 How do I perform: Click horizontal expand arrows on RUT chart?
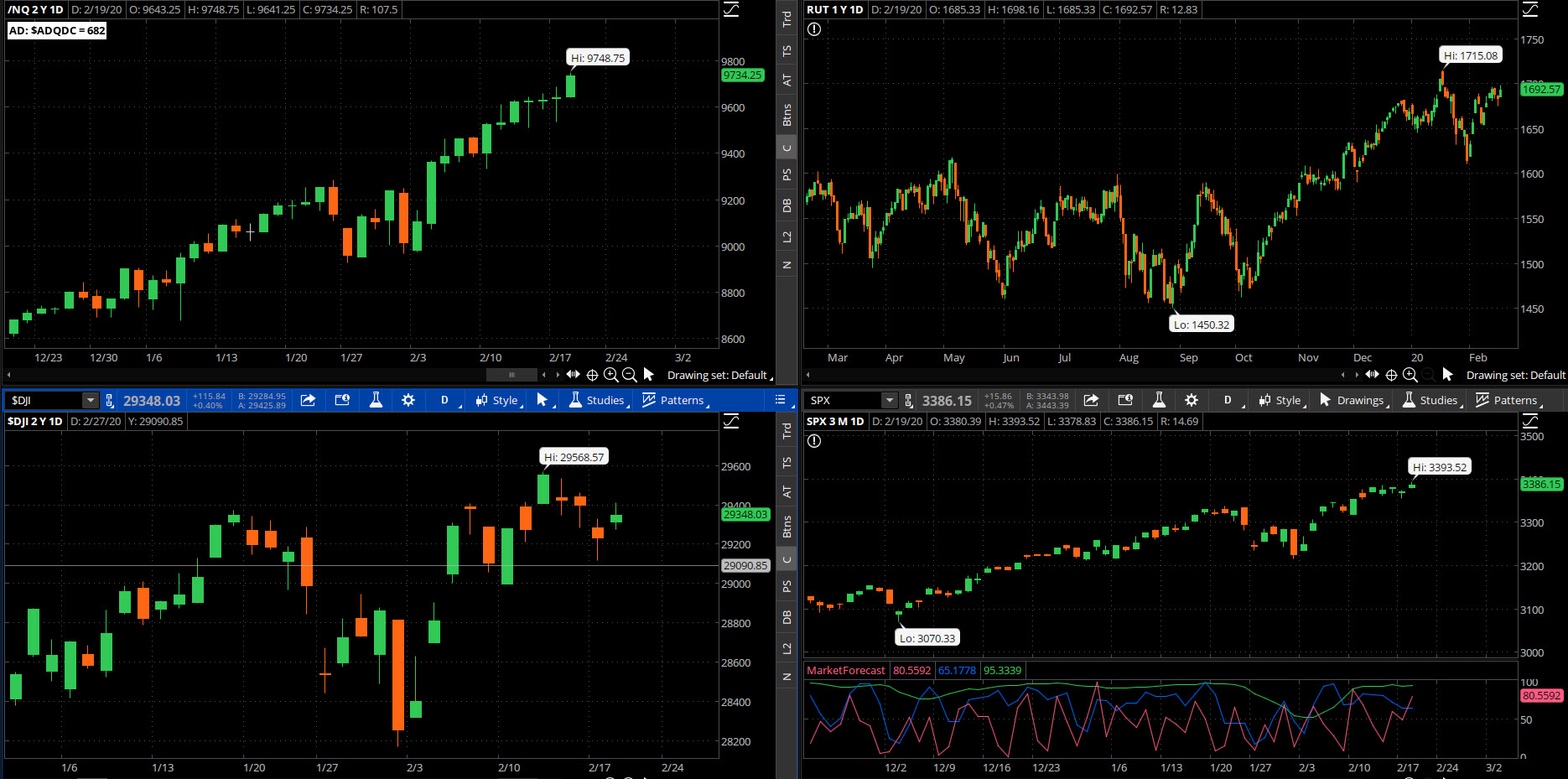tap(1372, 375)
